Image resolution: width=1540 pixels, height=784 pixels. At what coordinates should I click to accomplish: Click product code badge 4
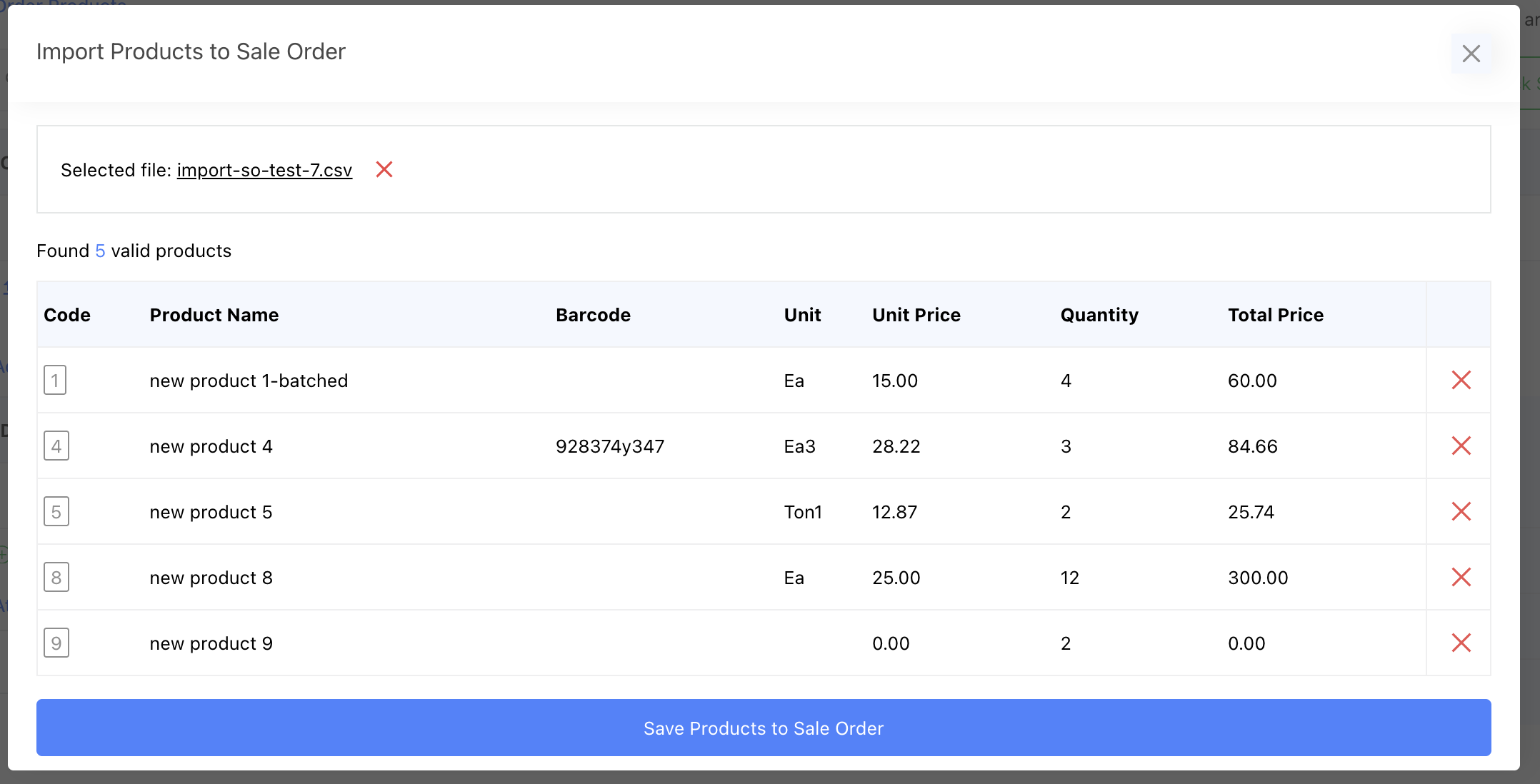56,446
